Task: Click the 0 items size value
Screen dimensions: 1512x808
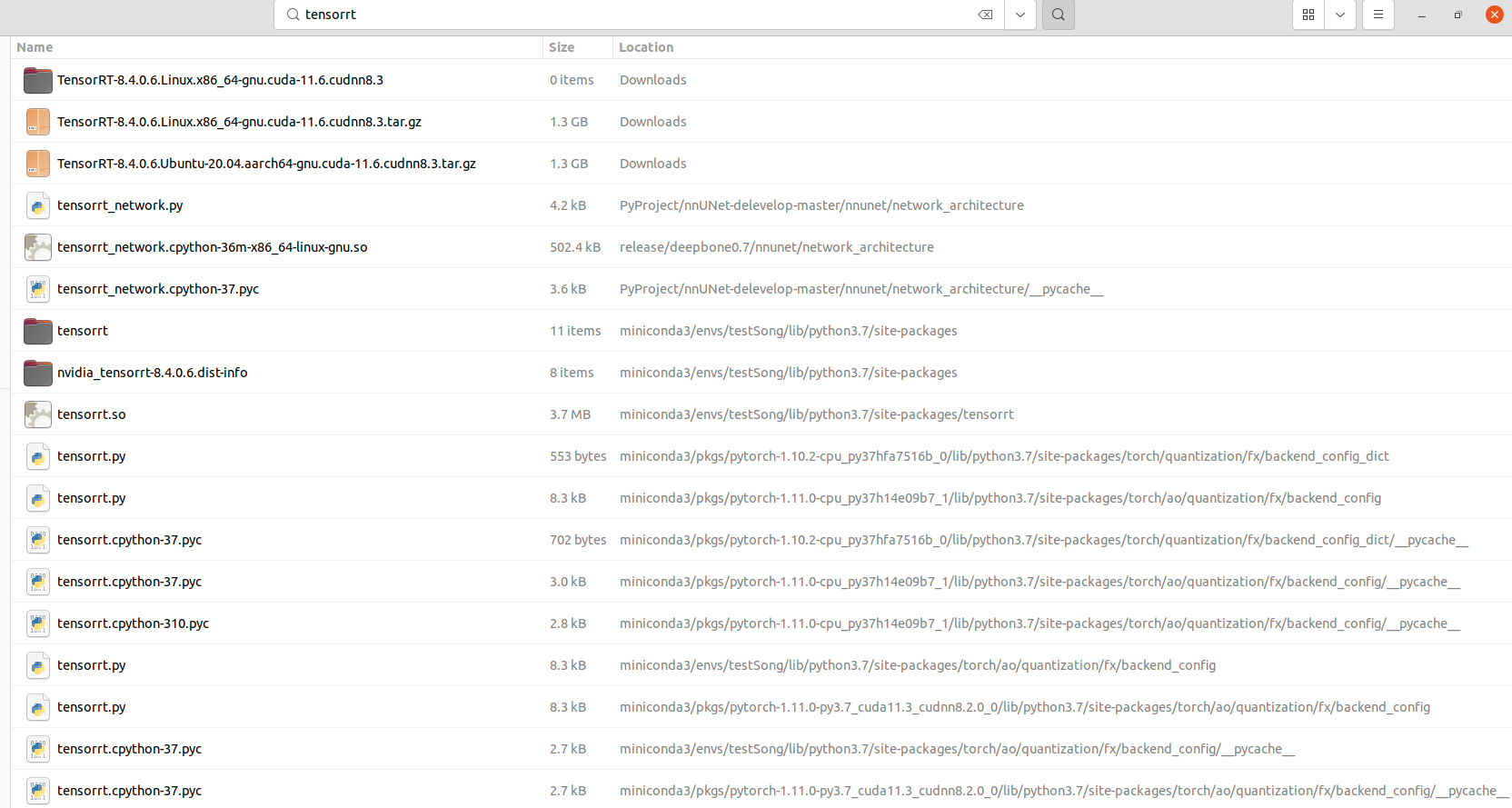Action: (572, 80)
